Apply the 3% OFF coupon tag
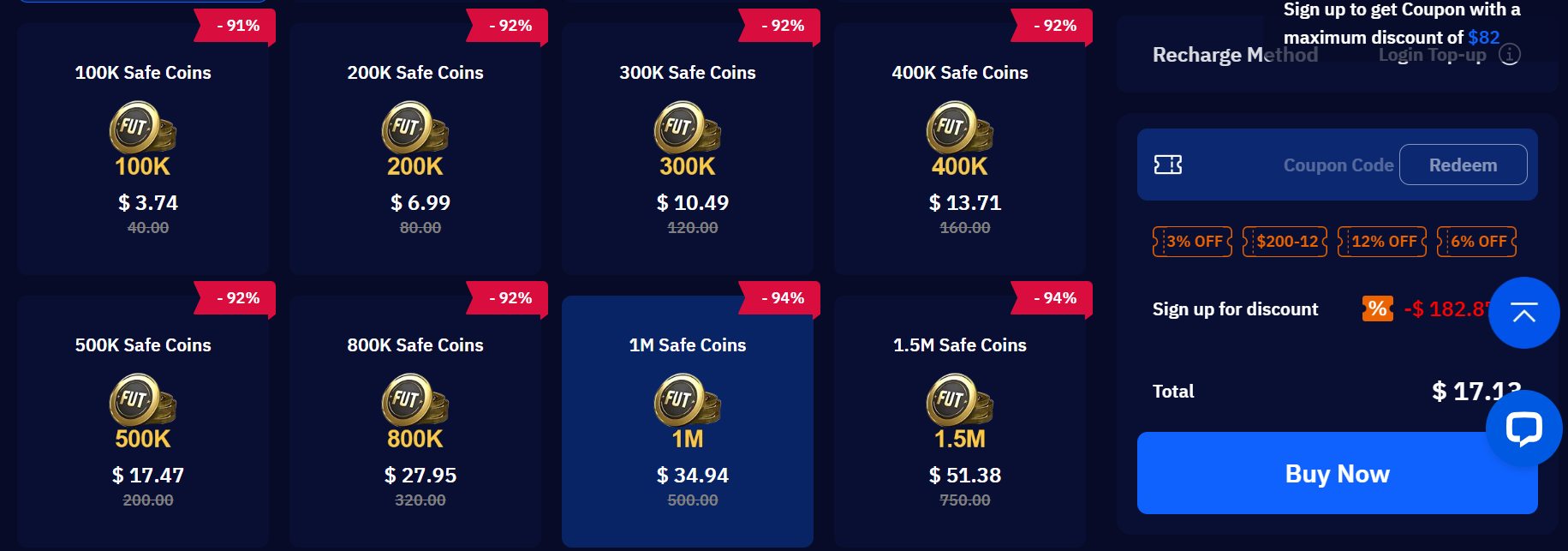This screenshot has height=551, width=1568. click(1193, 242)
